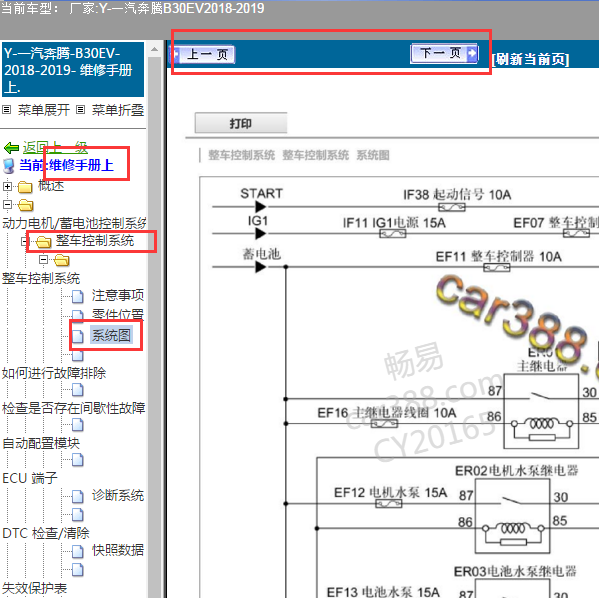
Task: Open the 注意事项 page
Action: tap(118, 295)
